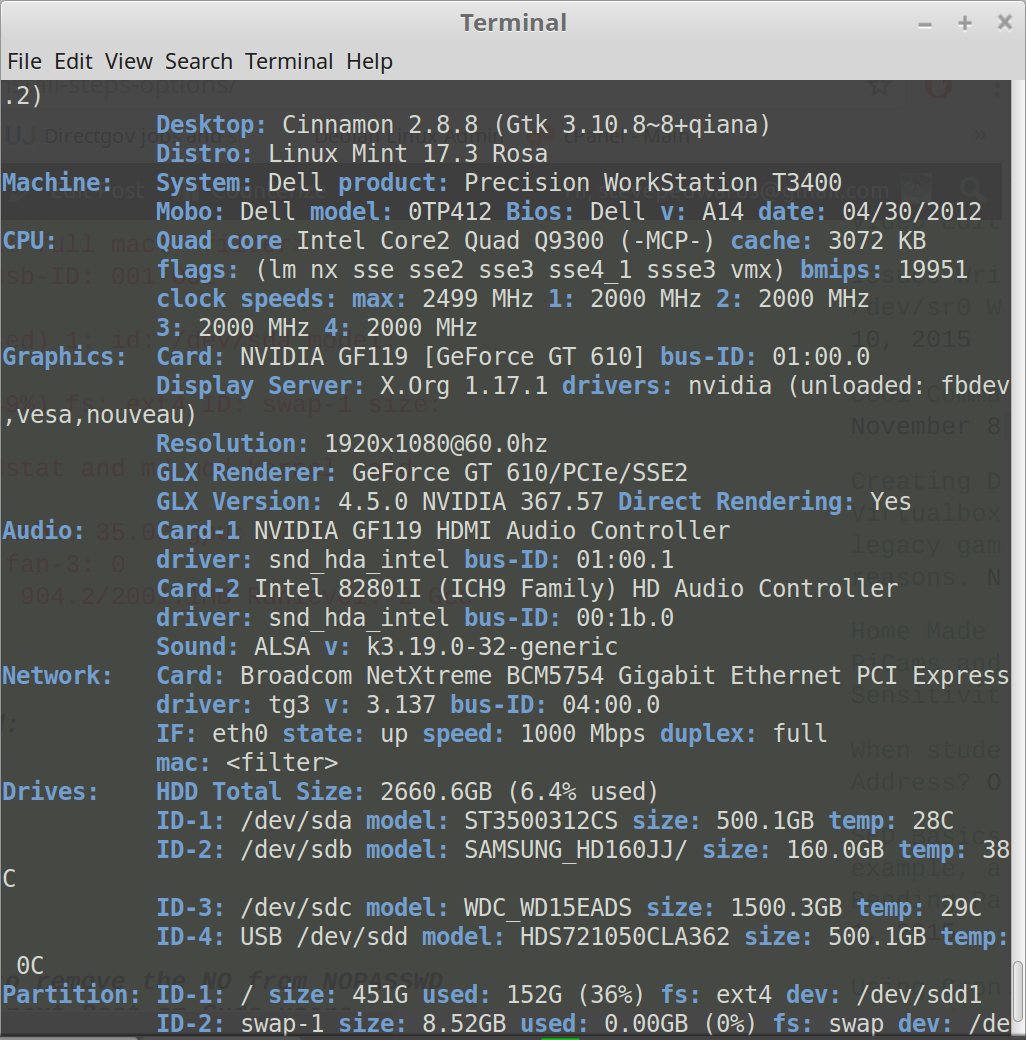This screenshot has height=1040, width=1026.
Task: Click the 'Machine:' section label
Action: (x=58, y=183)
